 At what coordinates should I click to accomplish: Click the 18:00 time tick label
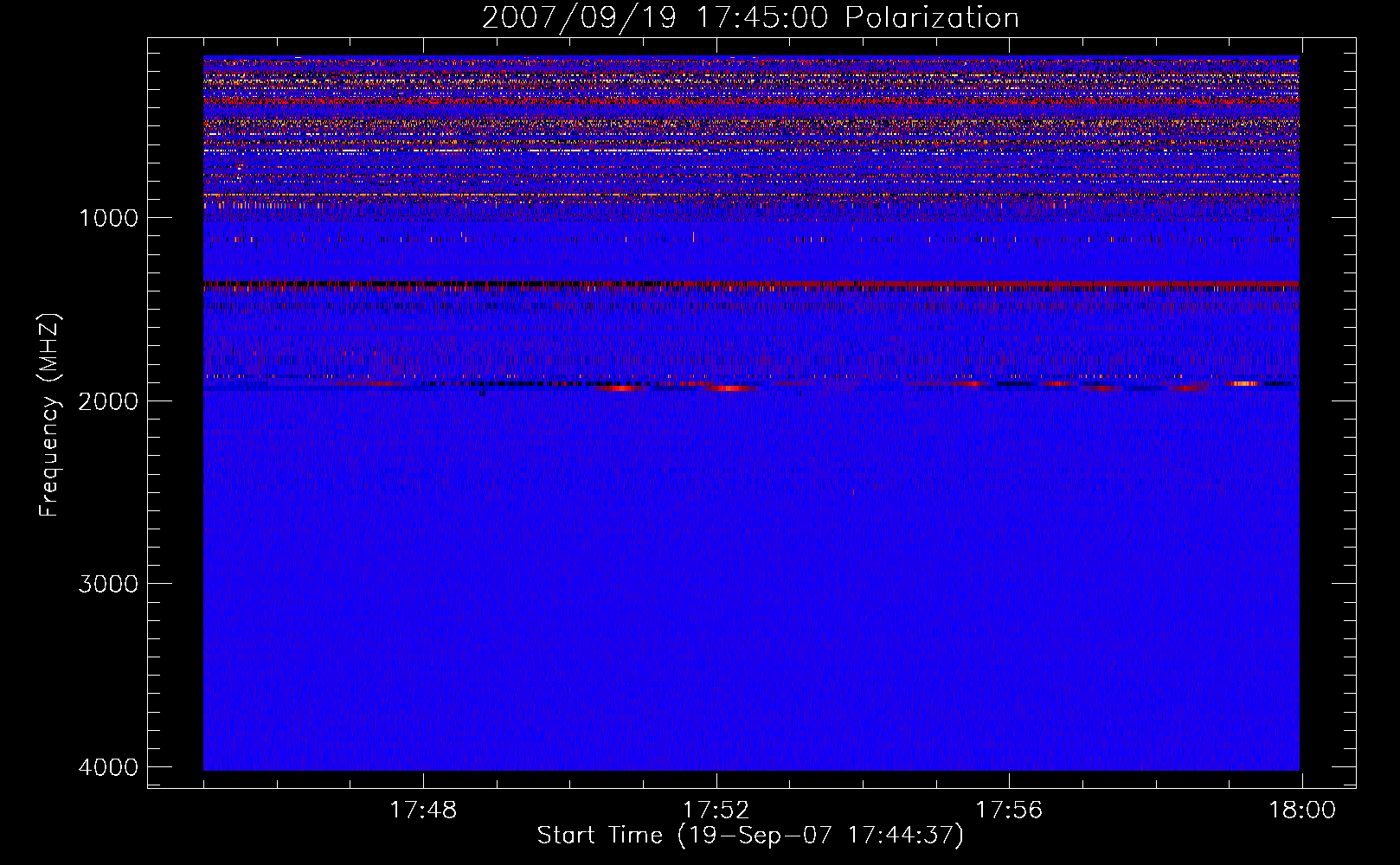pos(1302,811)
